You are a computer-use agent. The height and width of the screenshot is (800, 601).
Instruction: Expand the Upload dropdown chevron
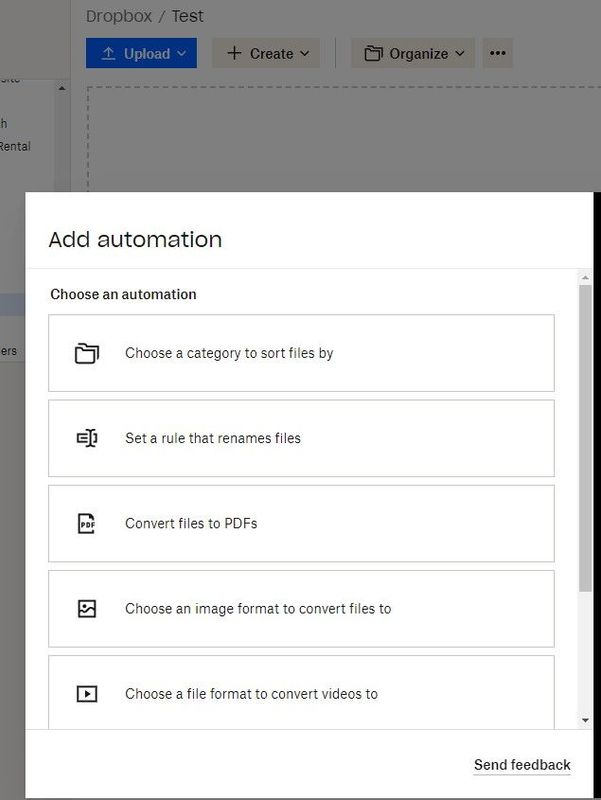click(181, 53)
